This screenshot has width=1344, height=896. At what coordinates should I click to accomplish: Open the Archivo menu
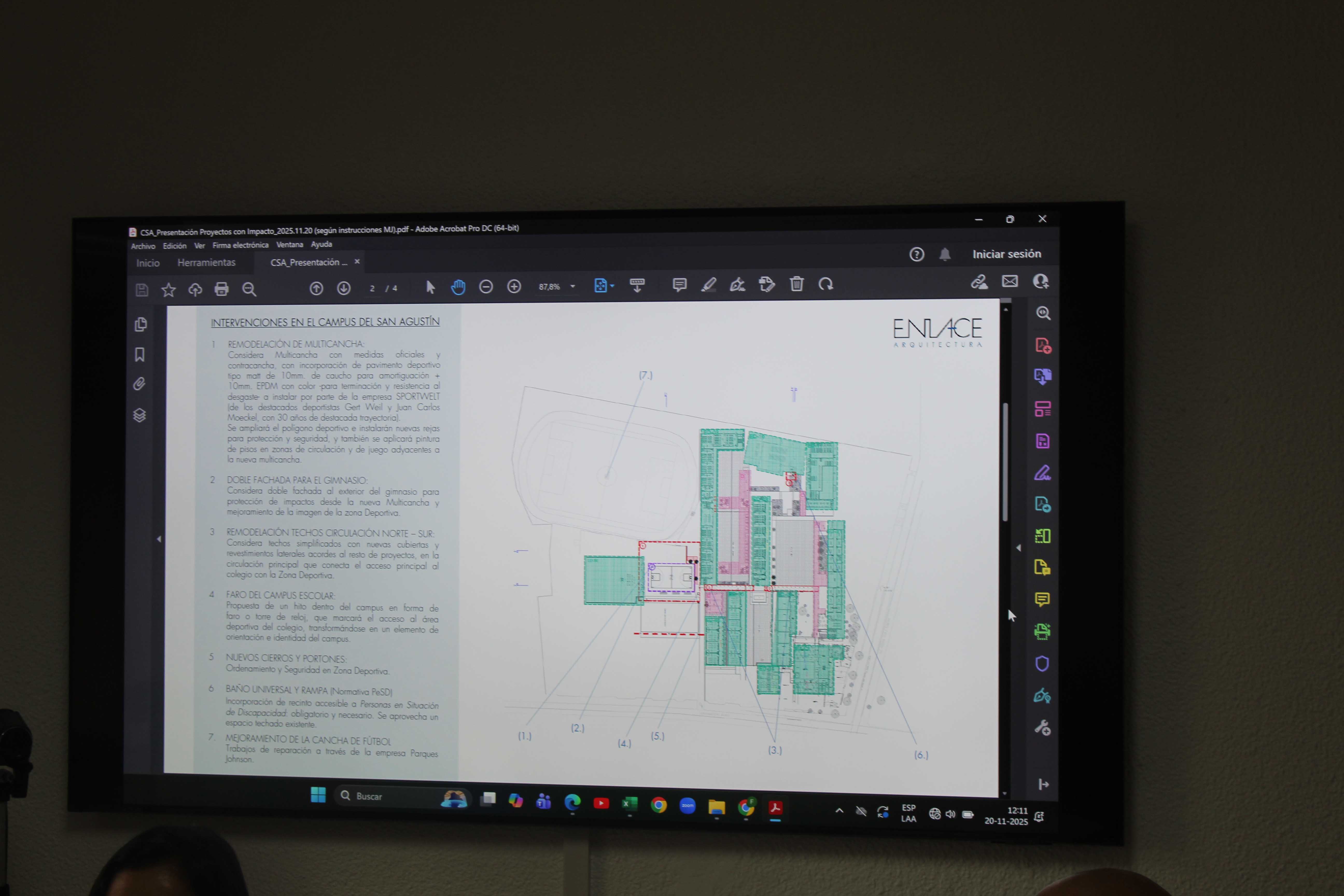coord(143,246)
